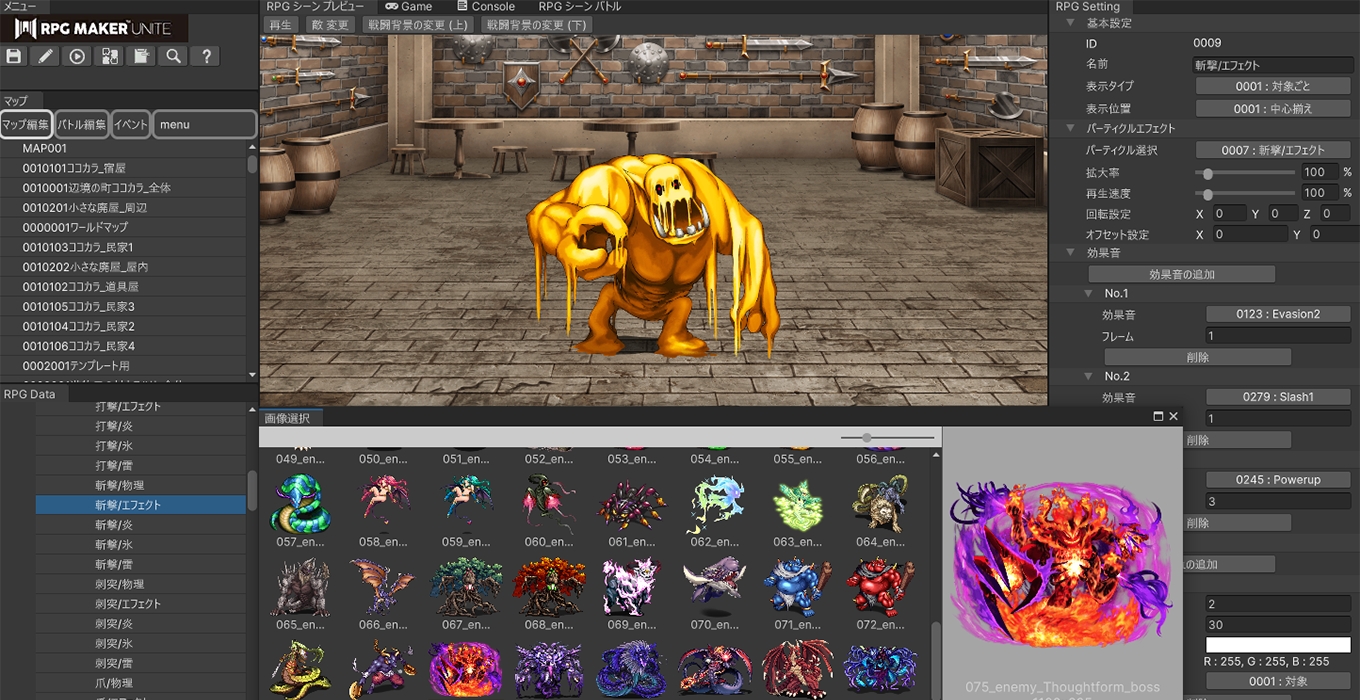
Task: Adjust the 拡大率 slider handle
Action: (x=1208, y=173)
